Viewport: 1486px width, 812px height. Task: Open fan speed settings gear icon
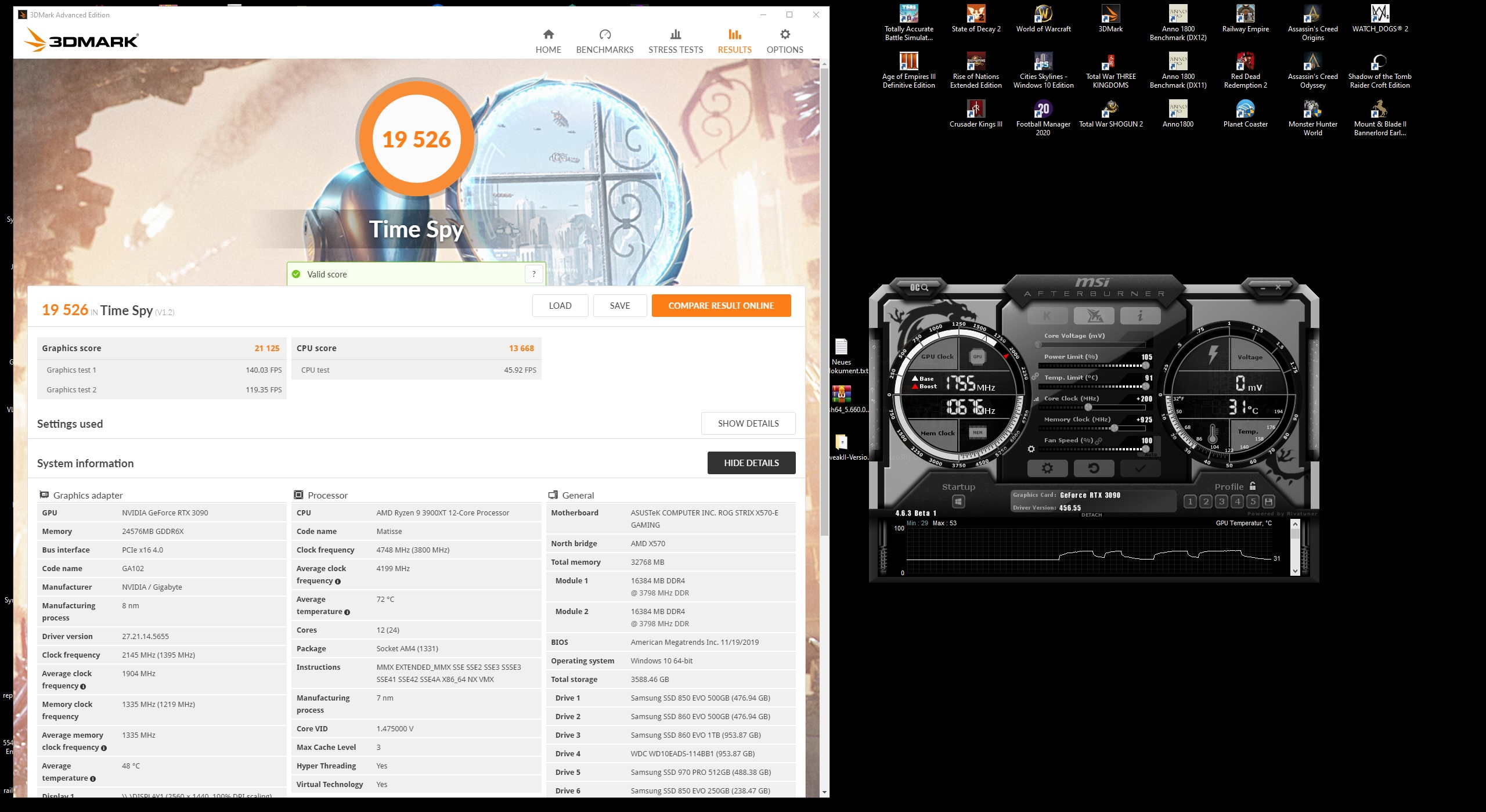click(1031, 449)
